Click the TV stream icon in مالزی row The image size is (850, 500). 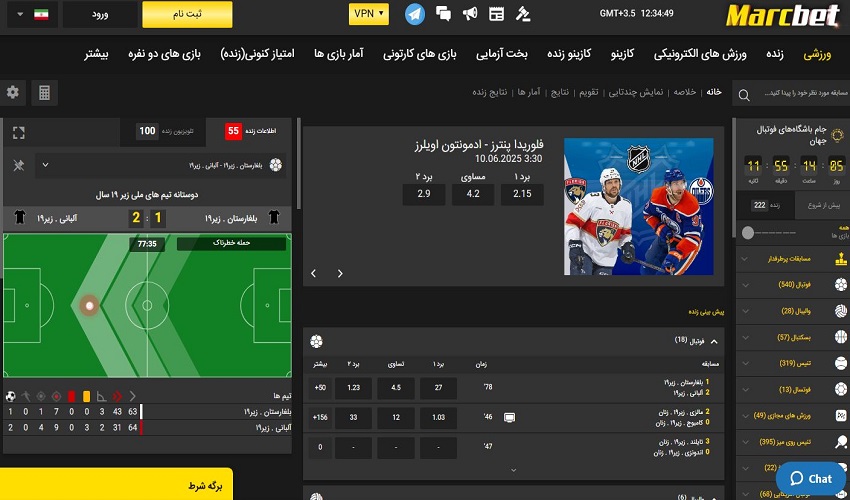coord(509,418)
